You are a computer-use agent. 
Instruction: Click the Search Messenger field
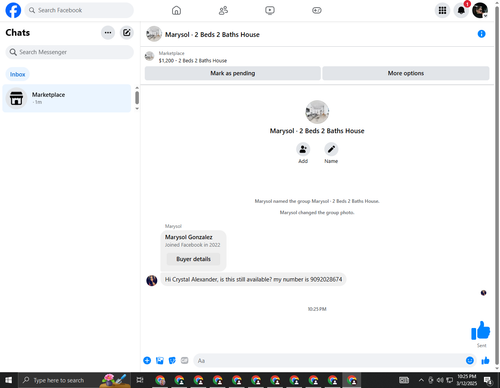69,52
